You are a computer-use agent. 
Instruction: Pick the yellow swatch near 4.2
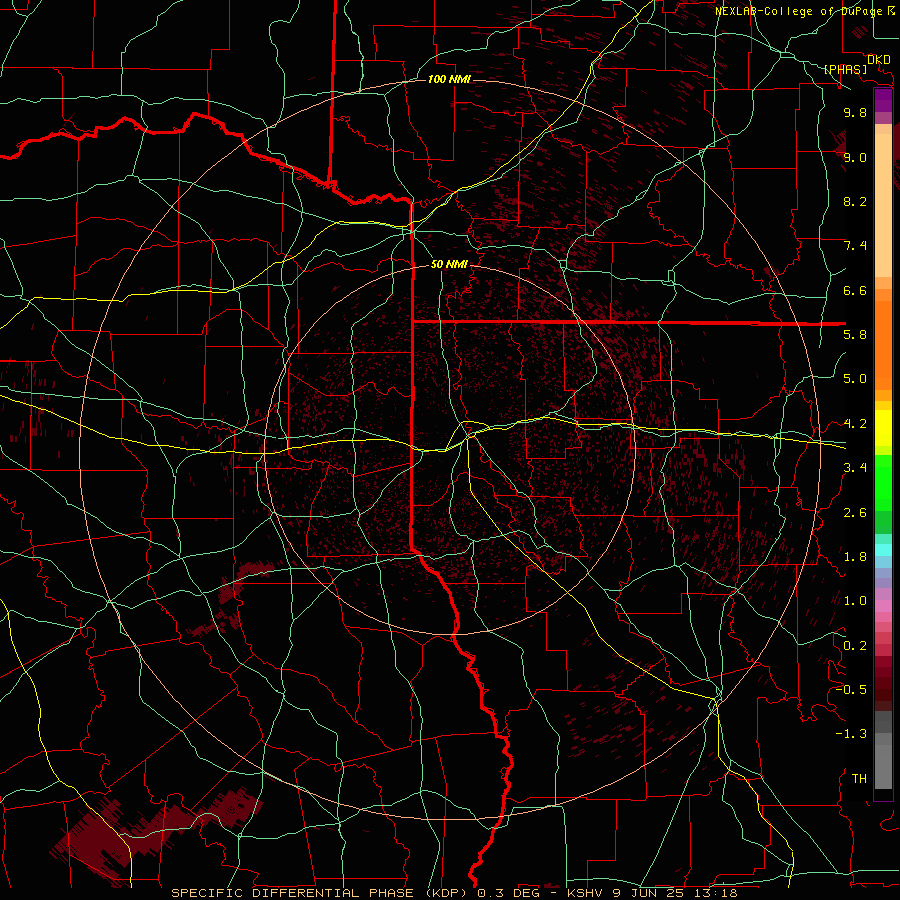click(883, 428)
